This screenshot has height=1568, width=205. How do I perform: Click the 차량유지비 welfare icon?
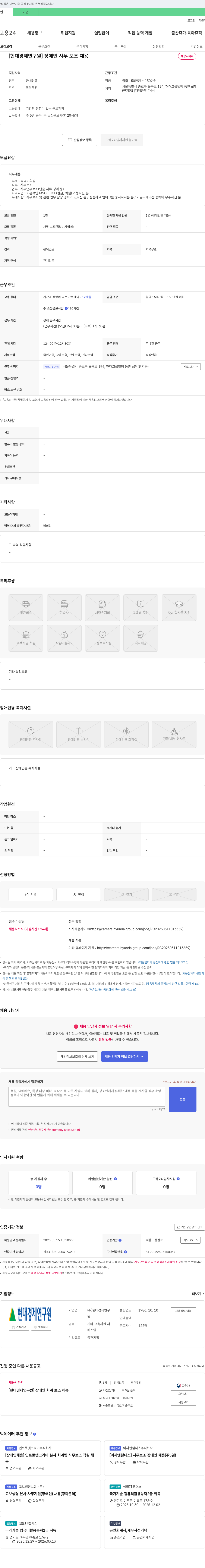click(102, 607)
